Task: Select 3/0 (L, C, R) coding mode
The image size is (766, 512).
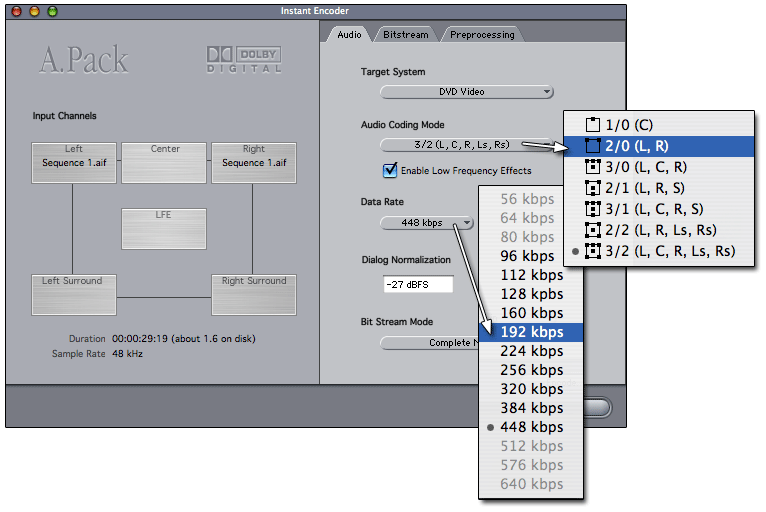Action: pyautogui.click(x=659, y=167)
